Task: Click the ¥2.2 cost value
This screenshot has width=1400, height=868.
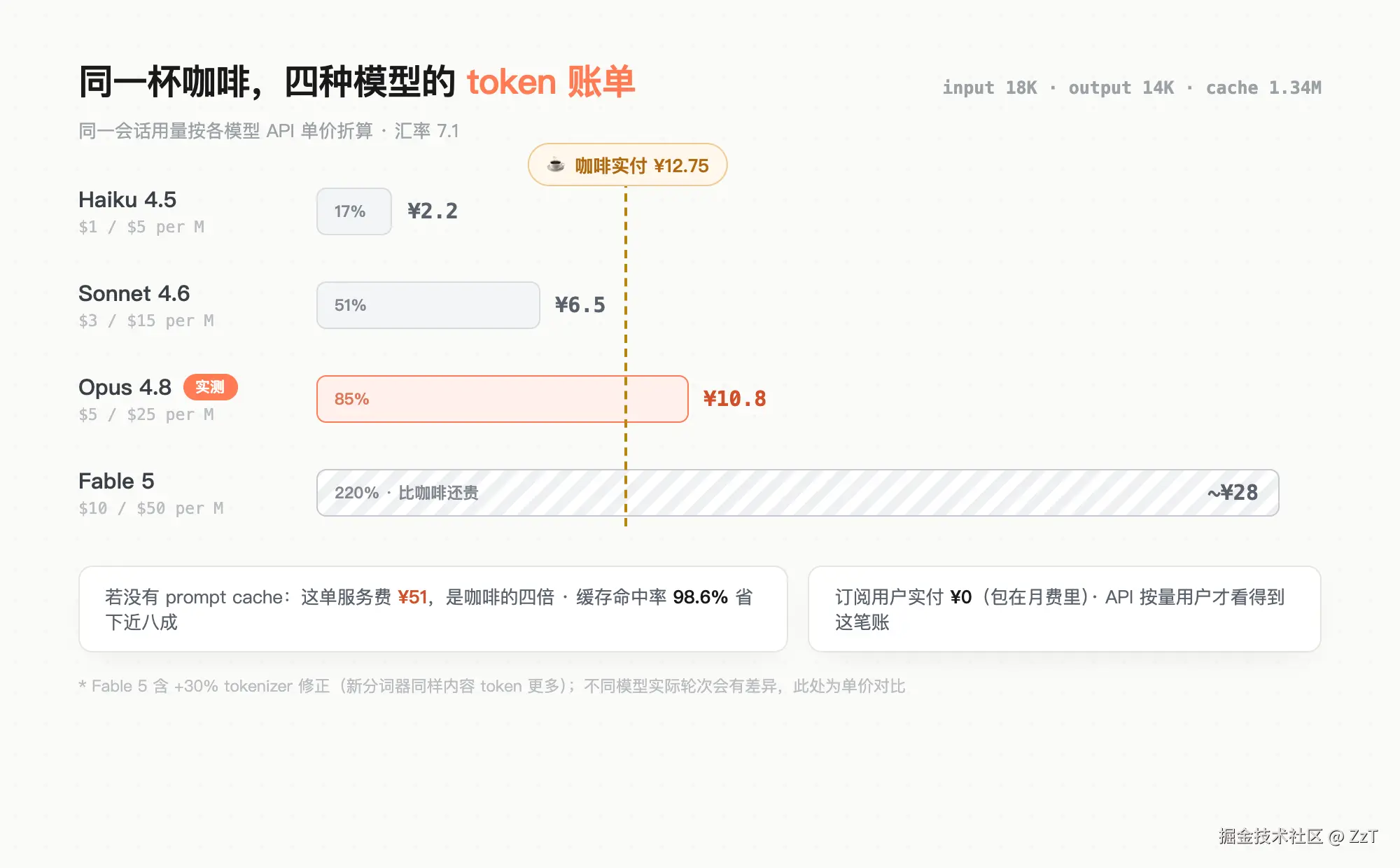Action: tap(433, 211)
